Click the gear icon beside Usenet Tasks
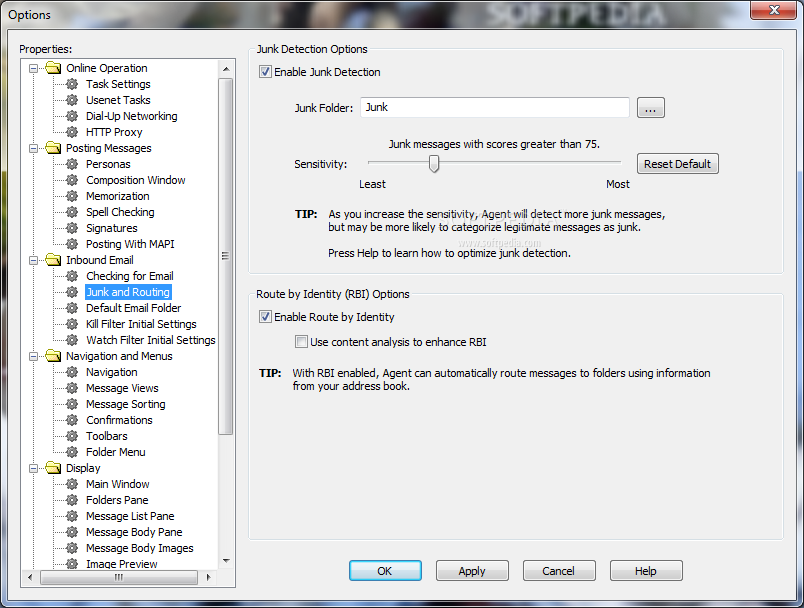This screenshot has height=608, width=804. coord(72,100)
